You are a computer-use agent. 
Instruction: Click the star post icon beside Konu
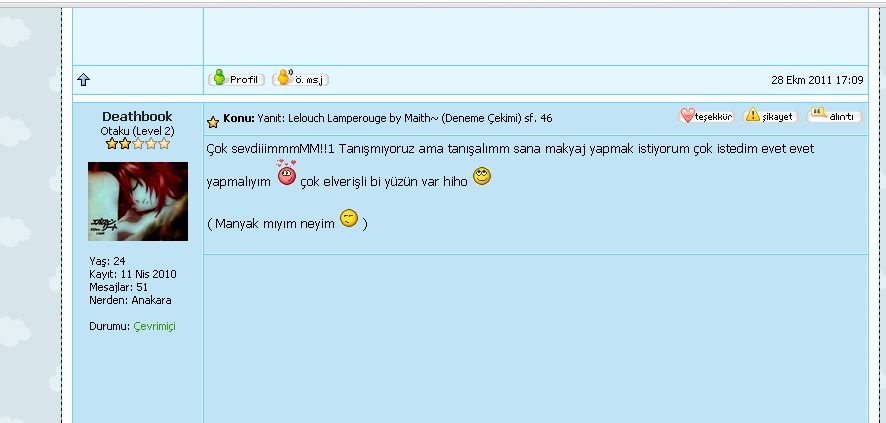pos(213,122)
